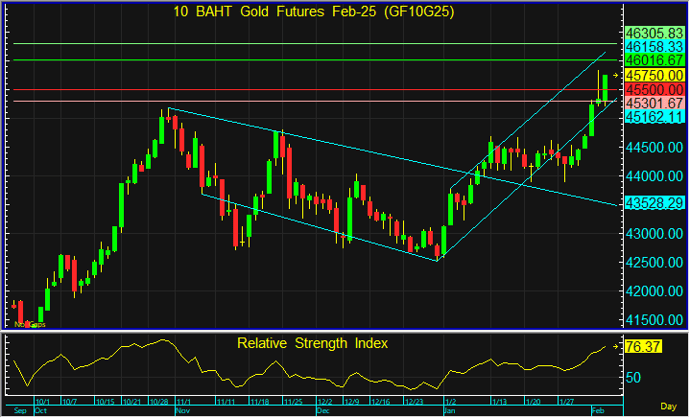The width and height of the screenshot is (690, 418).
Task: Click the 10/28 date tick on time axis
Action: [x=158, y=402]
